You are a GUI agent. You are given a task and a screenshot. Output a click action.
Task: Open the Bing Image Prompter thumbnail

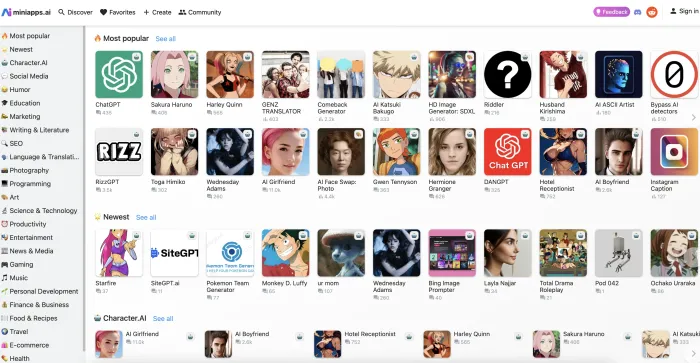coord(452,253)
